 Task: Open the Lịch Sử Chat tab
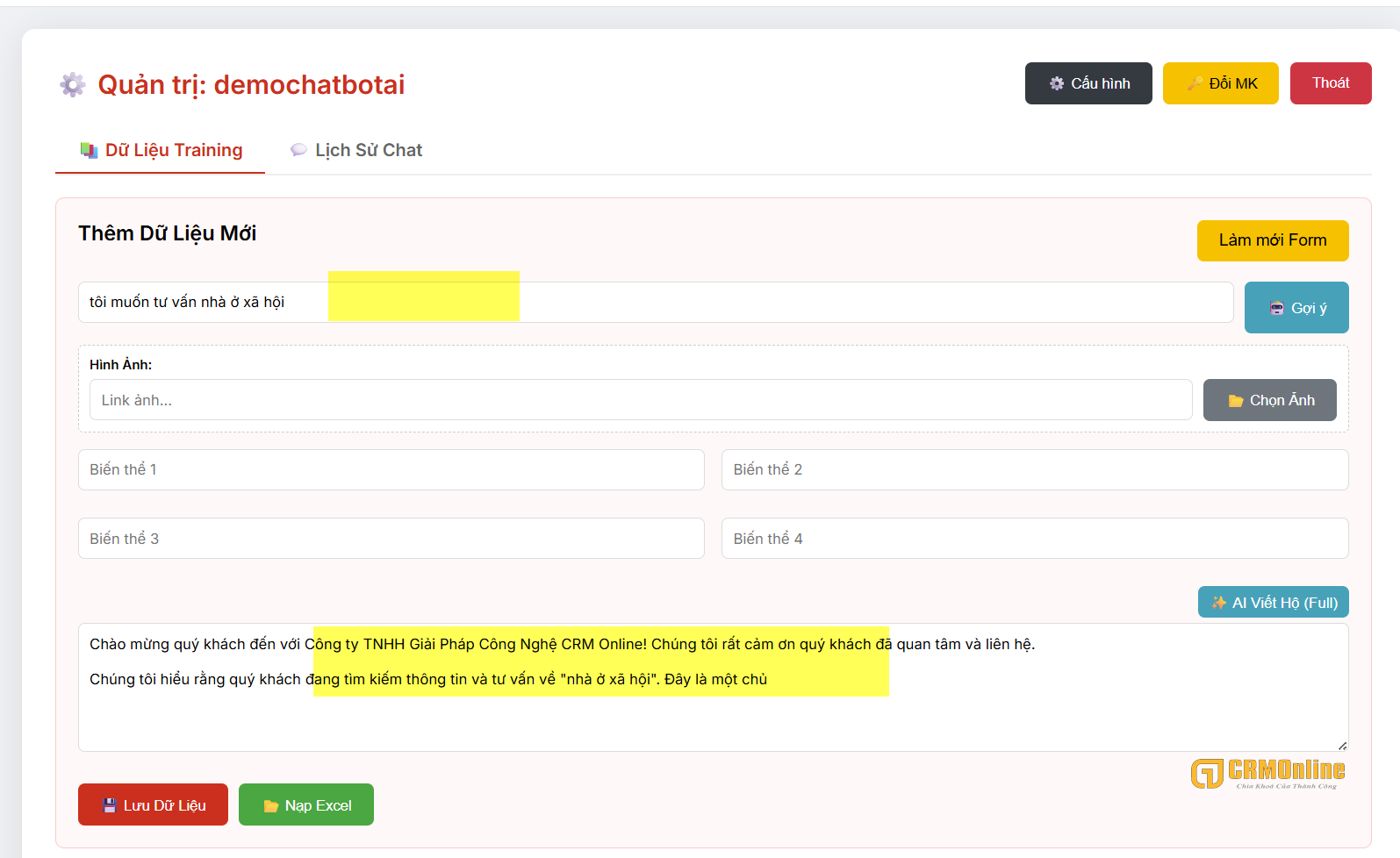[x=356, y=150]
